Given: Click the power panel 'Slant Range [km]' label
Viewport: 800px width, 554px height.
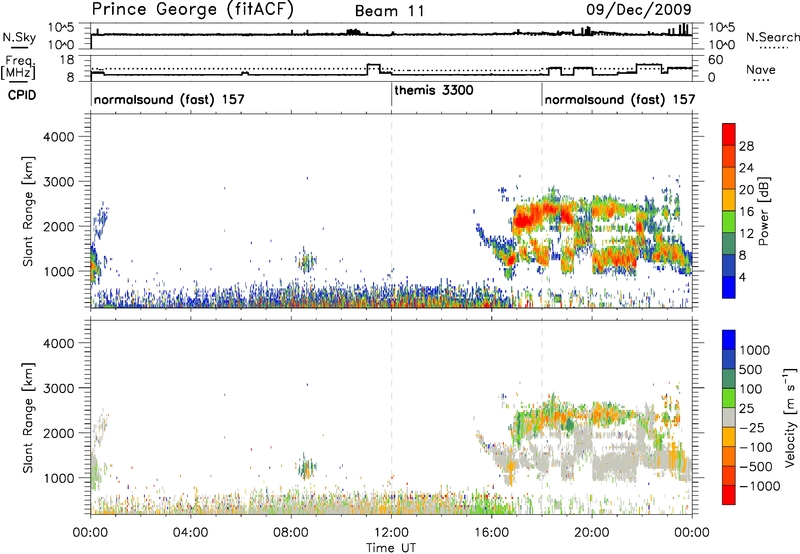Looking at the screenshot, I should 28,211.
